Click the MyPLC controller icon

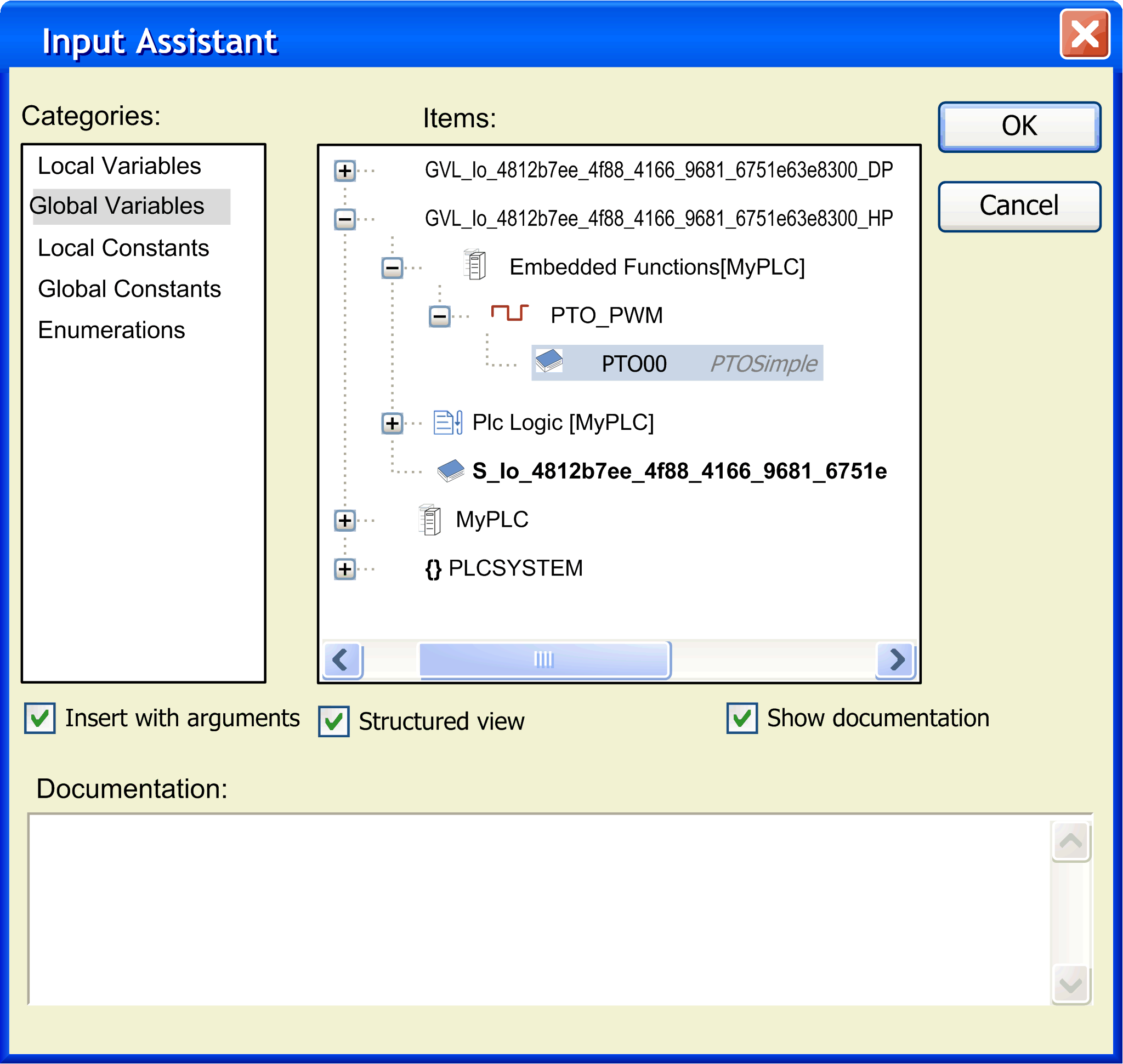tap(429, 520)
